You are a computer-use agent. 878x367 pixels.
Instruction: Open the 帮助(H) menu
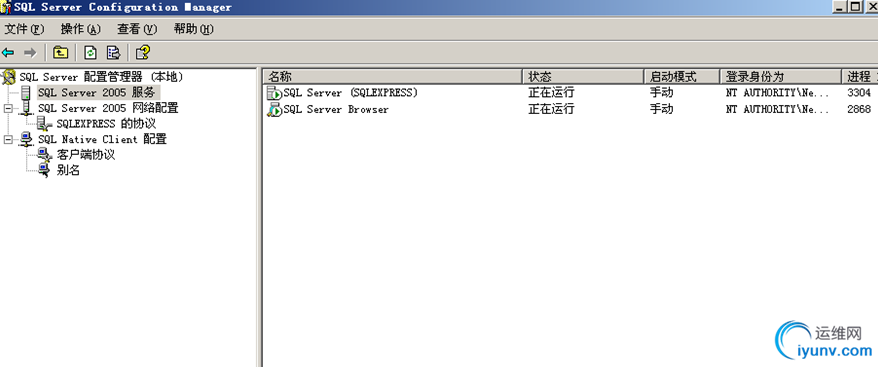194,29
